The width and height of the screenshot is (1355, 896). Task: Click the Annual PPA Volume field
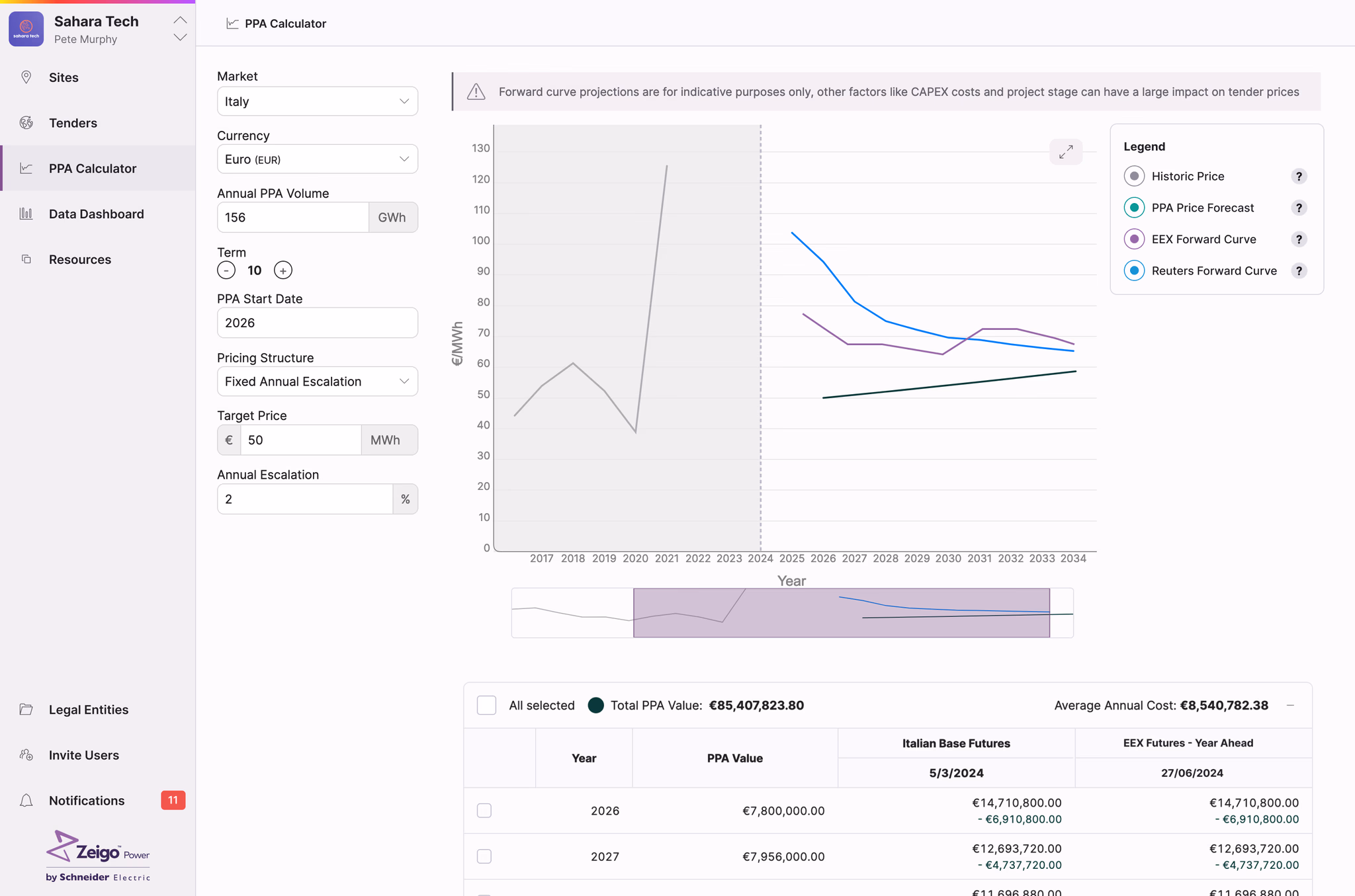tap(292, 218)
